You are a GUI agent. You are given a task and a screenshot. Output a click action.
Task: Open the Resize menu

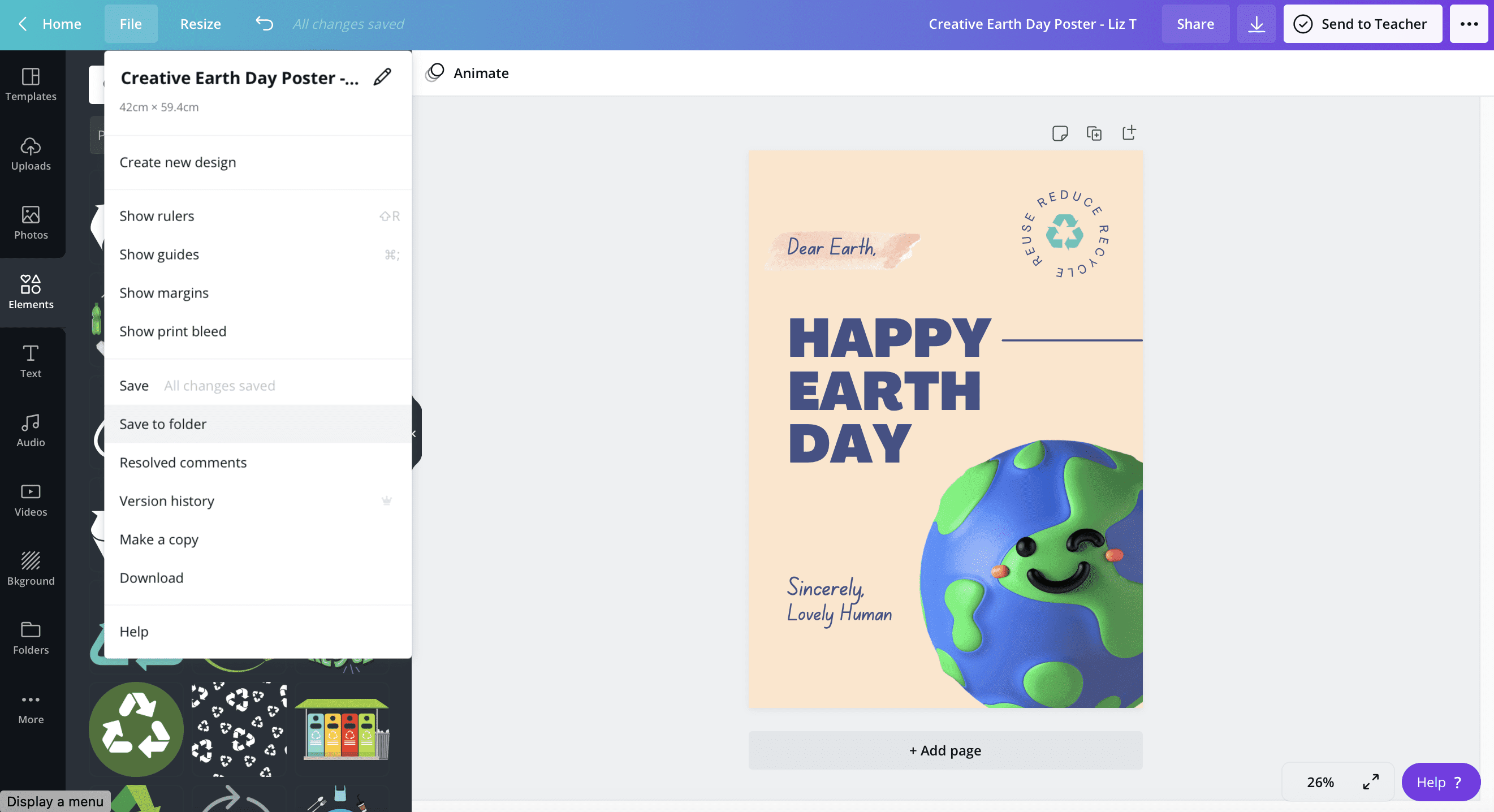[x=200, y=23]
